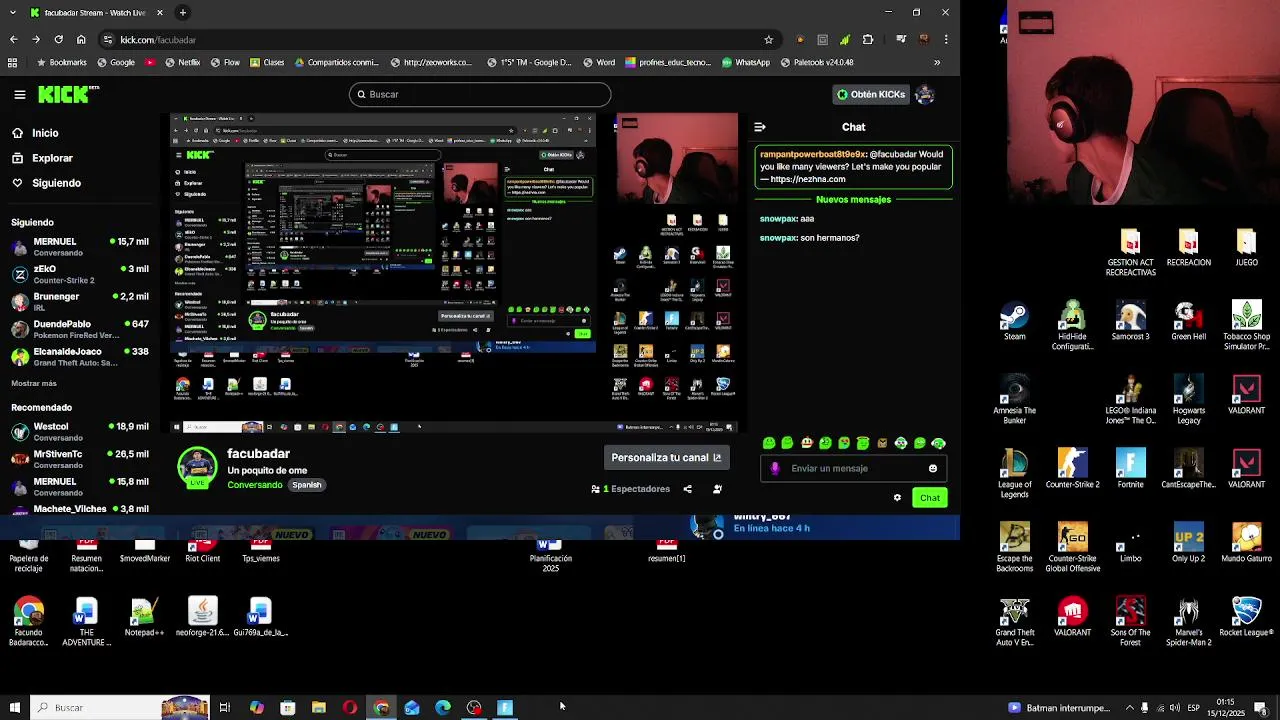Open the facubadar streamer avatar
This screenshot has height=720, width=1280.
(x=197, y=468)
